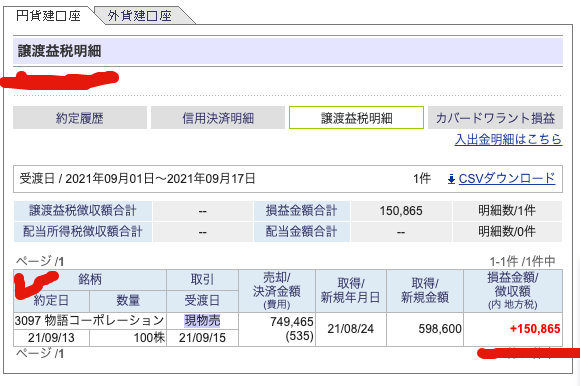This screenshot has height=386, width=580.
Task: Click the 配当金額合計 label cell
Action: click(x=301, y=232)
